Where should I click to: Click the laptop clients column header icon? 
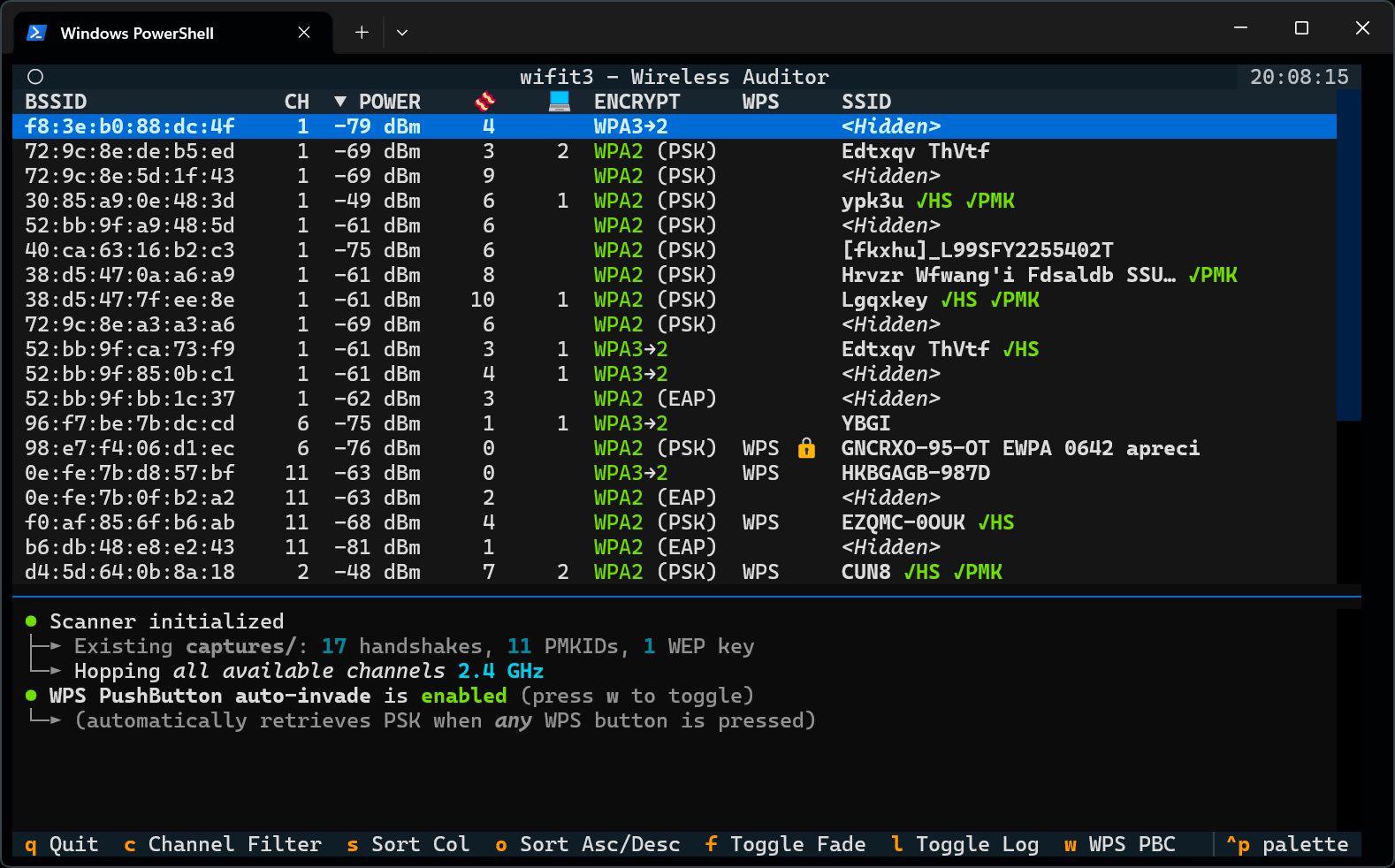pyautogui.click(x=560, y=102)
